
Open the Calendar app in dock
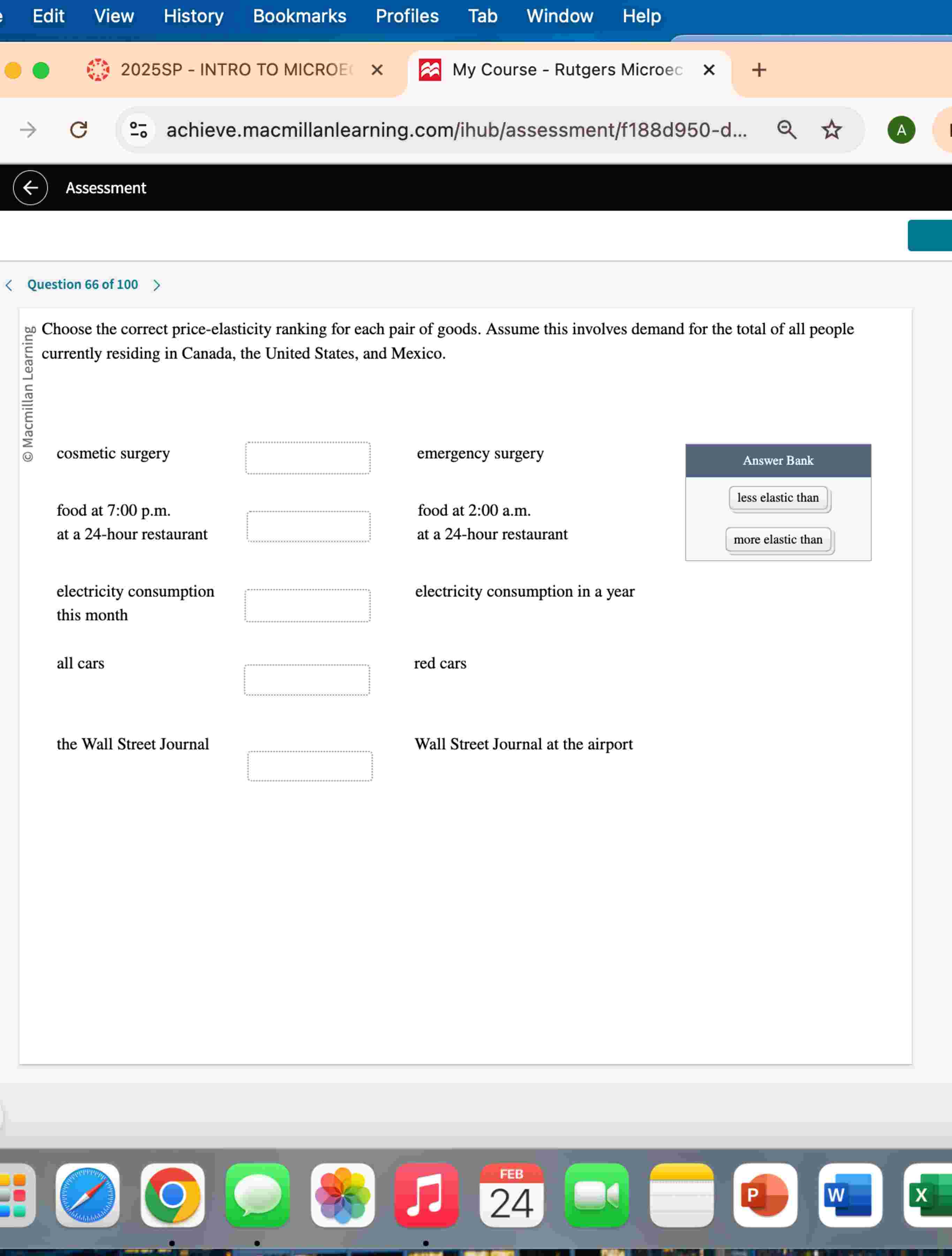coord(511,1195)
